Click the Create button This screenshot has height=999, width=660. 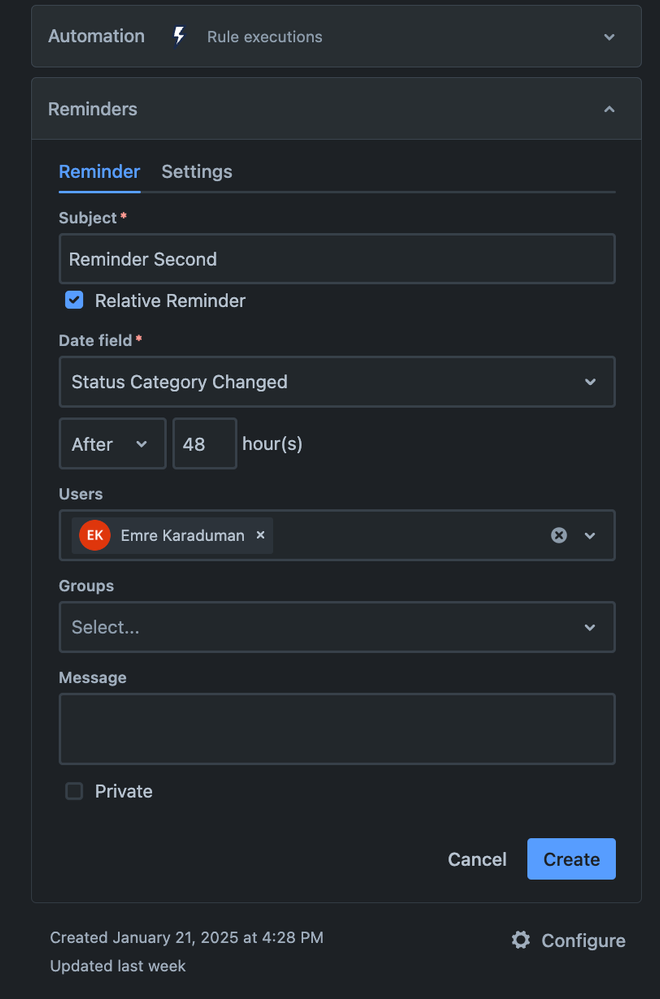[x=571, y=859]
